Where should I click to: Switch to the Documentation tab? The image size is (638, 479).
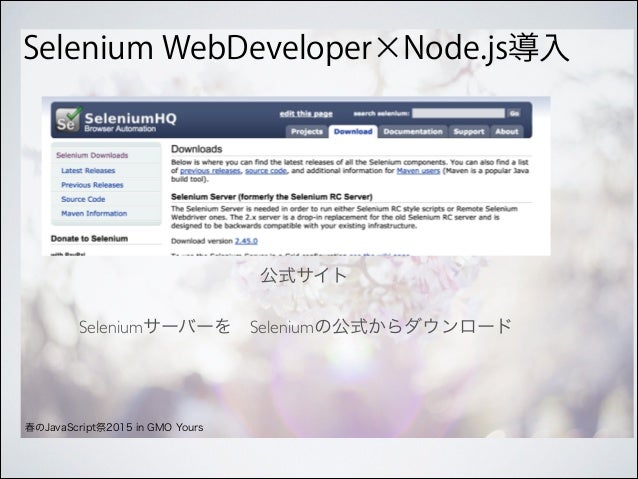[413, 131]
